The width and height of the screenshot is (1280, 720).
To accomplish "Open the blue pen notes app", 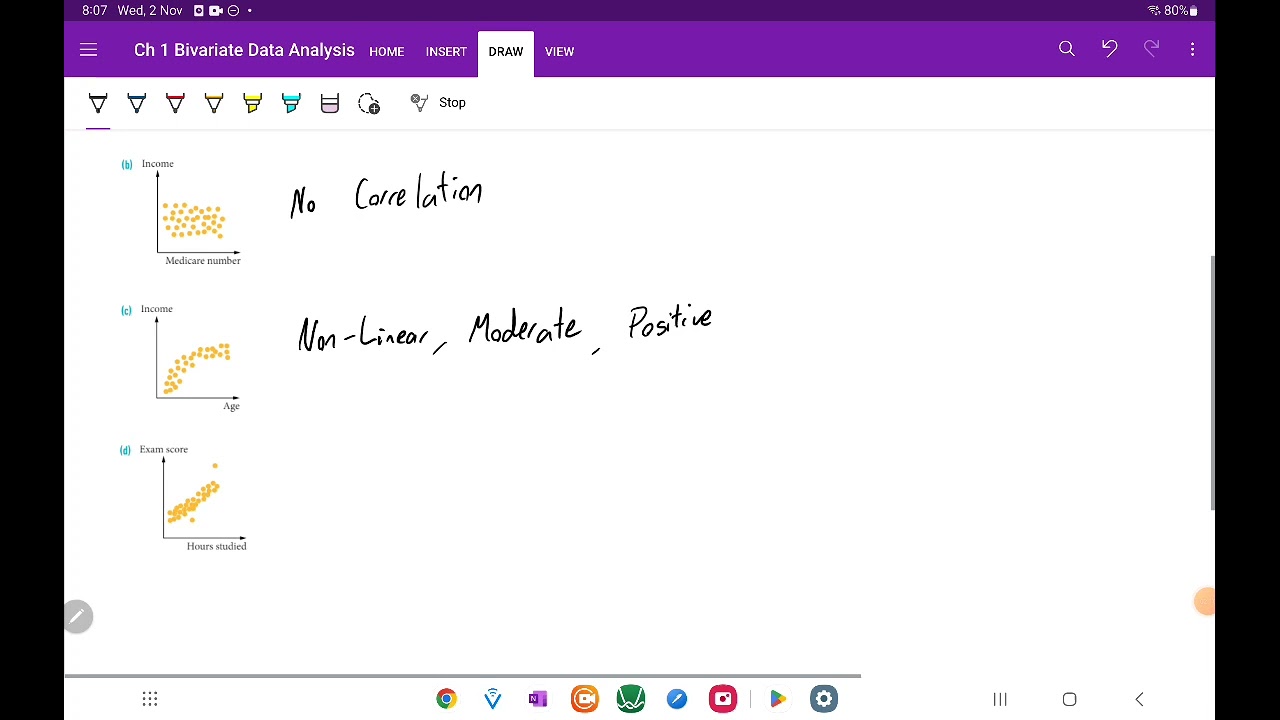I will [677, 699].
